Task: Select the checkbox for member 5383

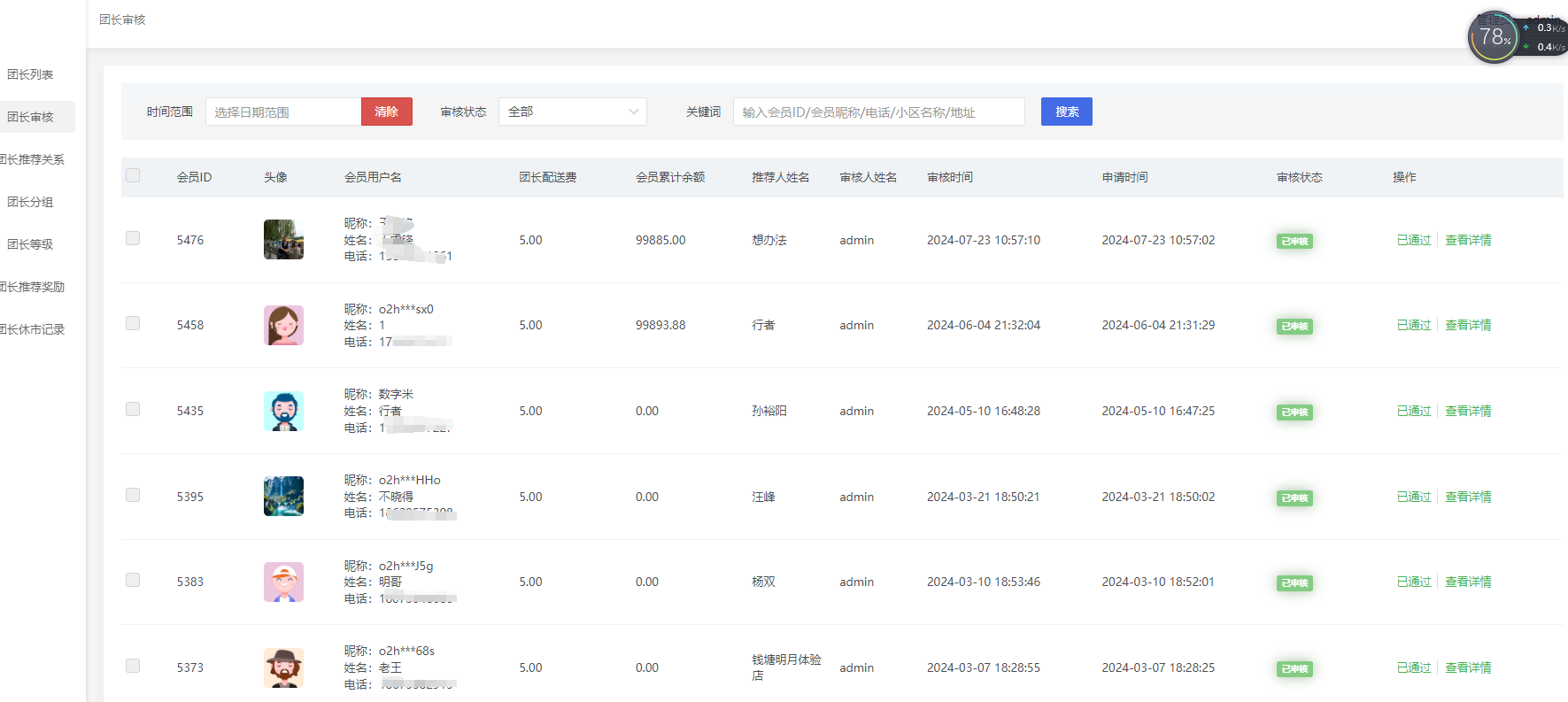Action: 133,580
